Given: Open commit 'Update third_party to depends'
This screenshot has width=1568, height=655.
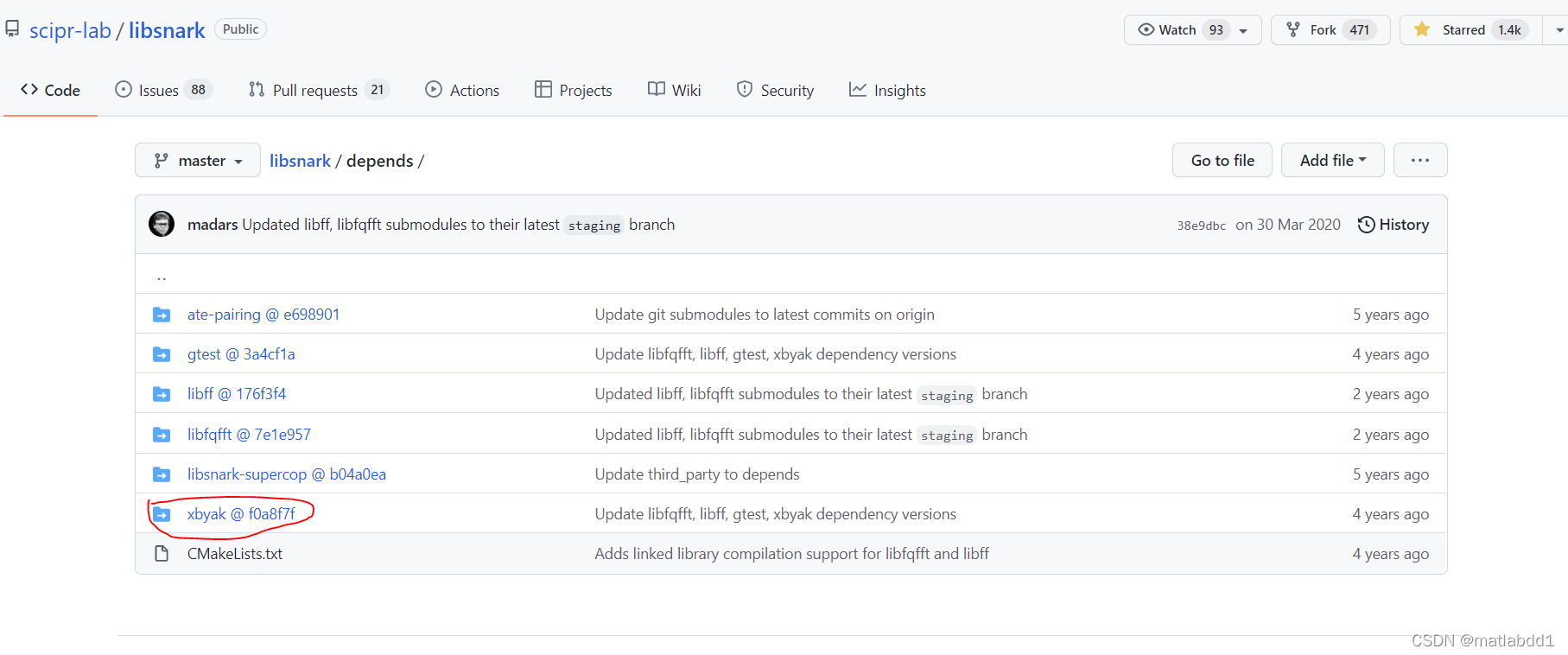Looking at the screenshot, I should 697,474.
